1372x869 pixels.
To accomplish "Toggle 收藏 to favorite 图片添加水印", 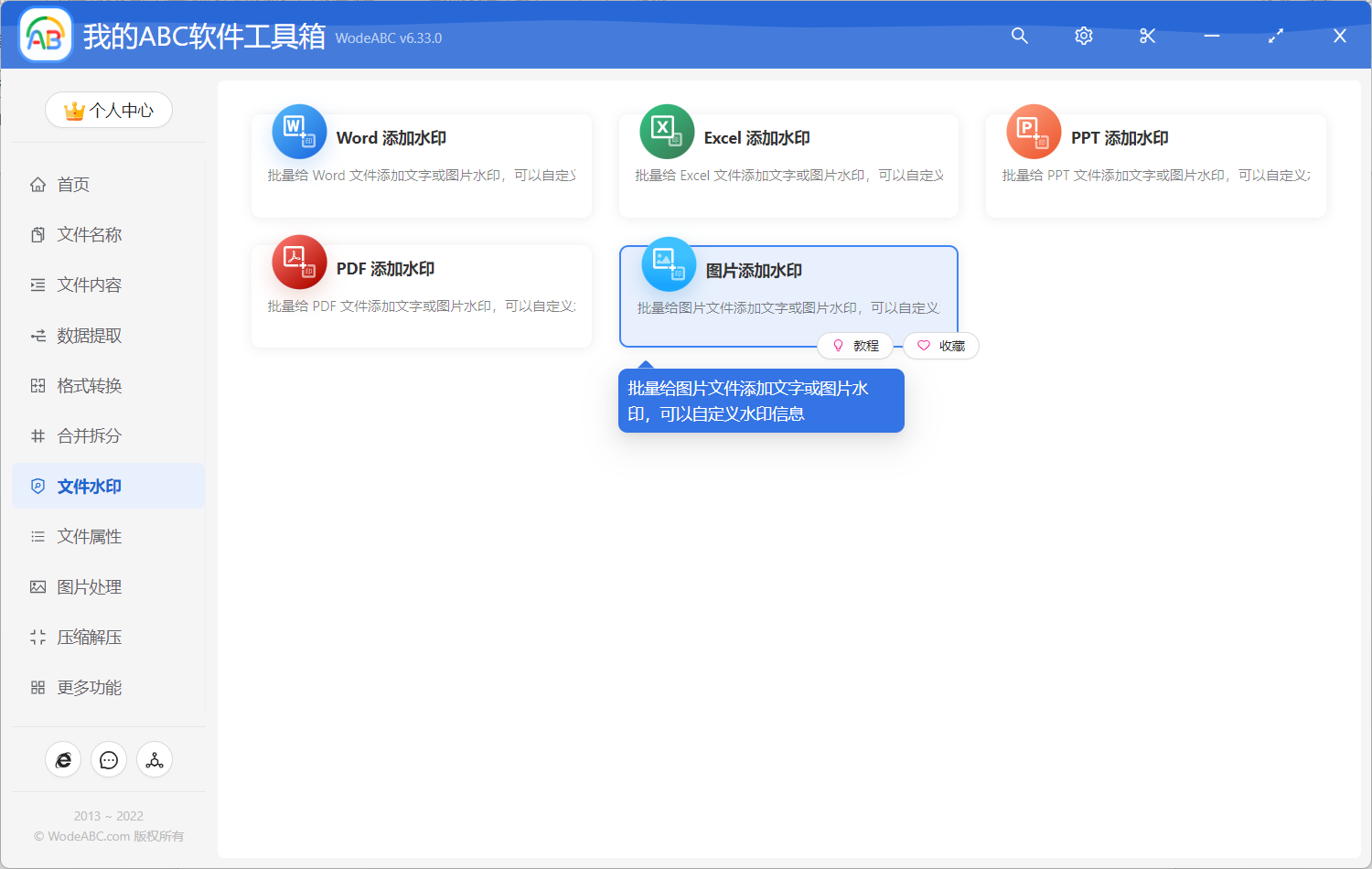I will point(941,345).
